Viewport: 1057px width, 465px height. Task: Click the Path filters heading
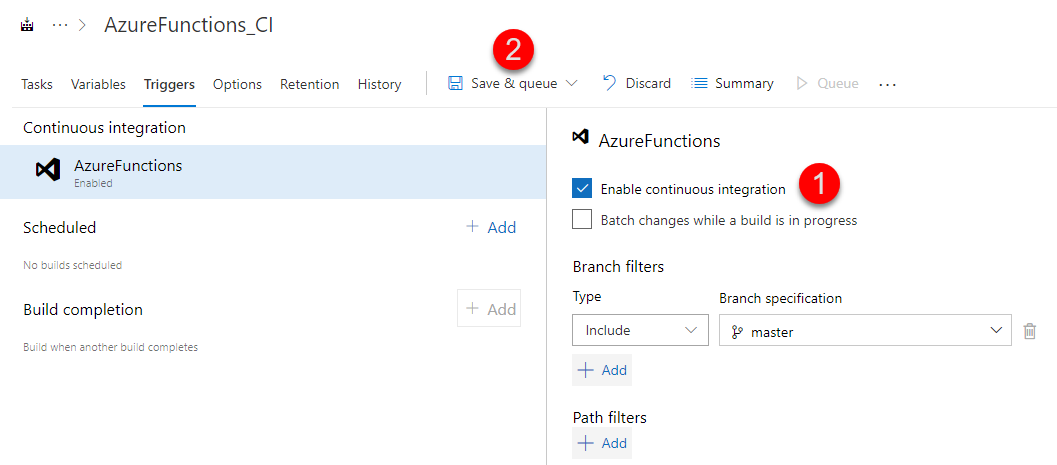click(609, 418)
